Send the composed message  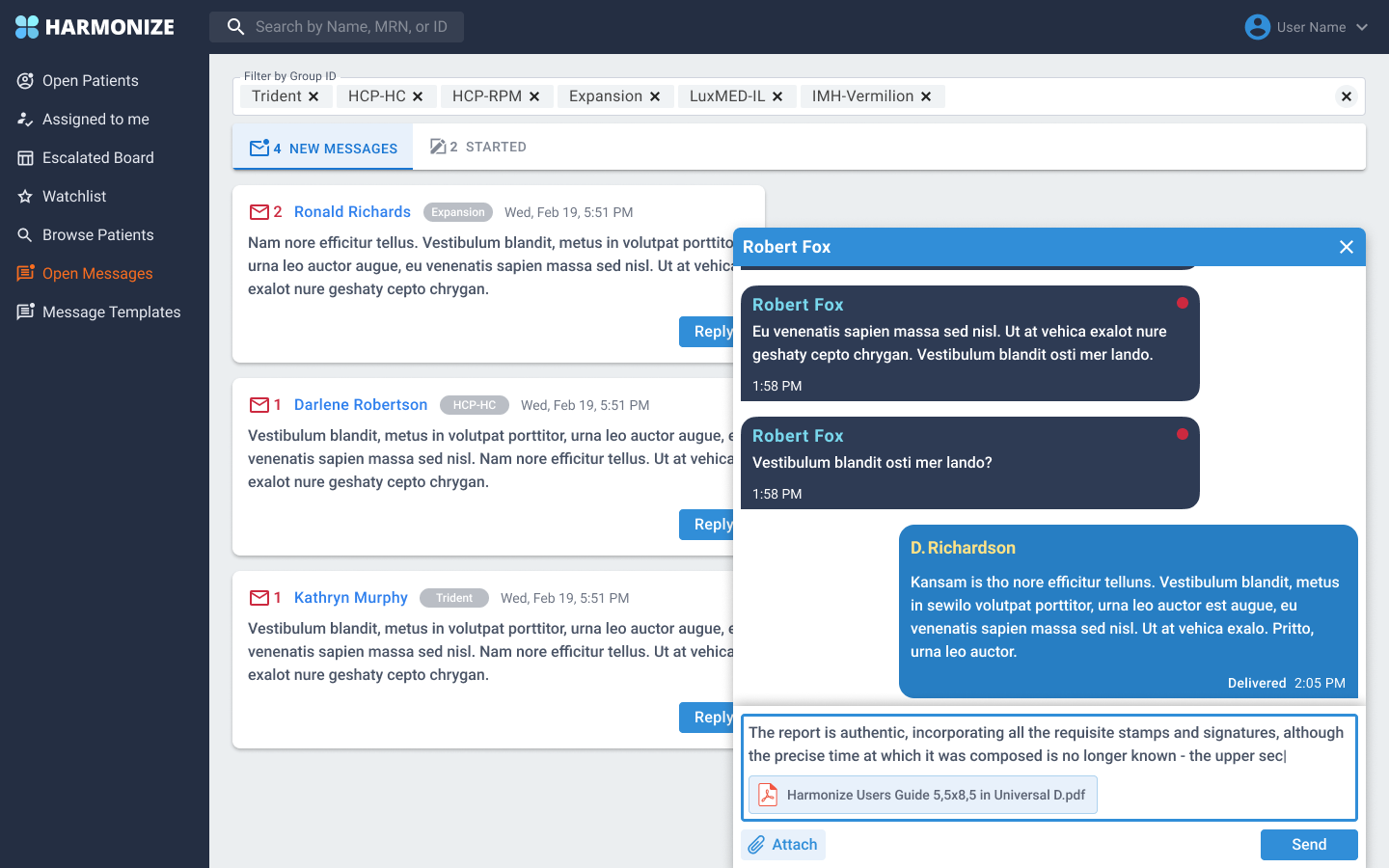click(1308, 845)
